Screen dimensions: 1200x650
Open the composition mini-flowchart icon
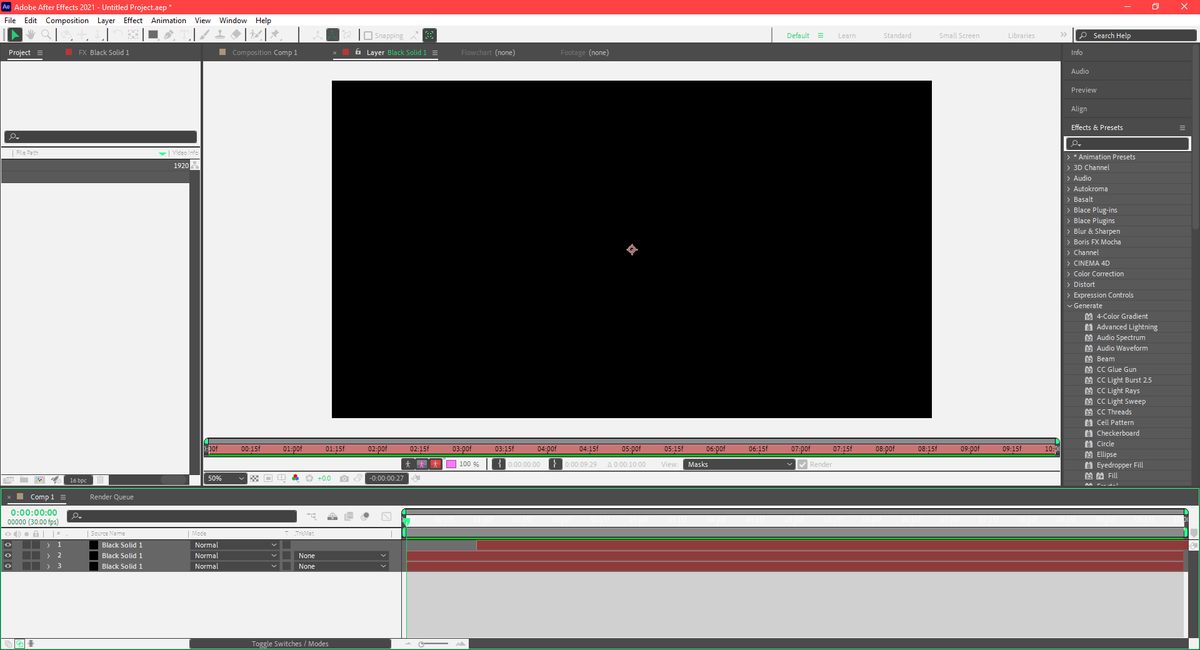[312, 517]
